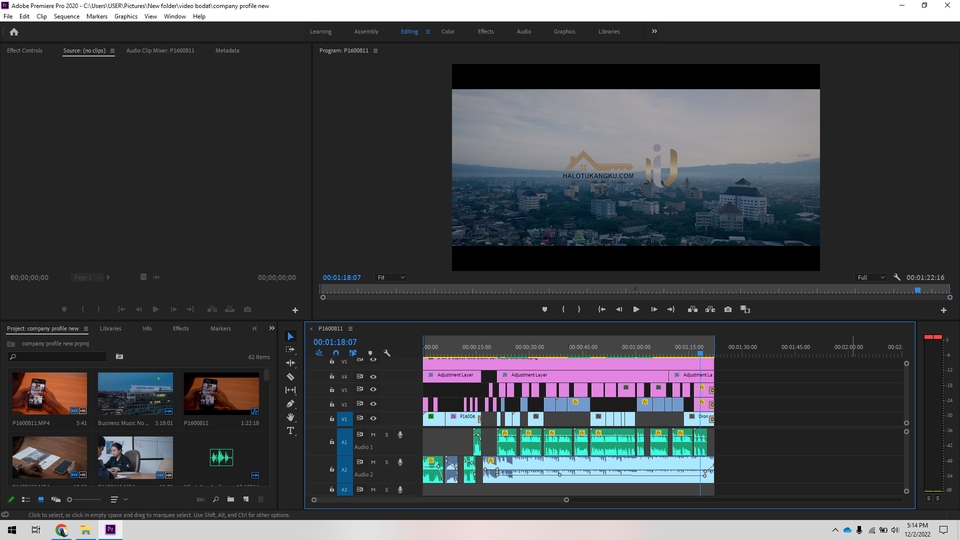
Task: Toggle V3 track output eye
Action: [x=373, y=389]
